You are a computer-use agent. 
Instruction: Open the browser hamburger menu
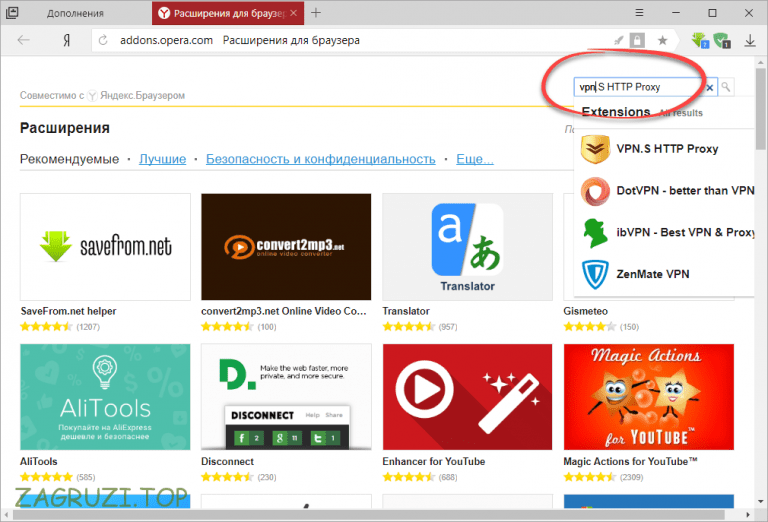click(x=639, y=13)
